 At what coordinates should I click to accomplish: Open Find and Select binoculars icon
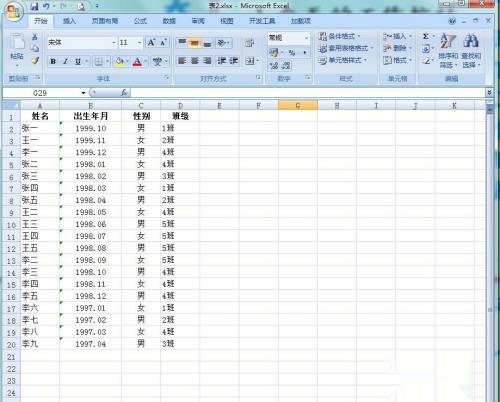click(x=471, y=41)
